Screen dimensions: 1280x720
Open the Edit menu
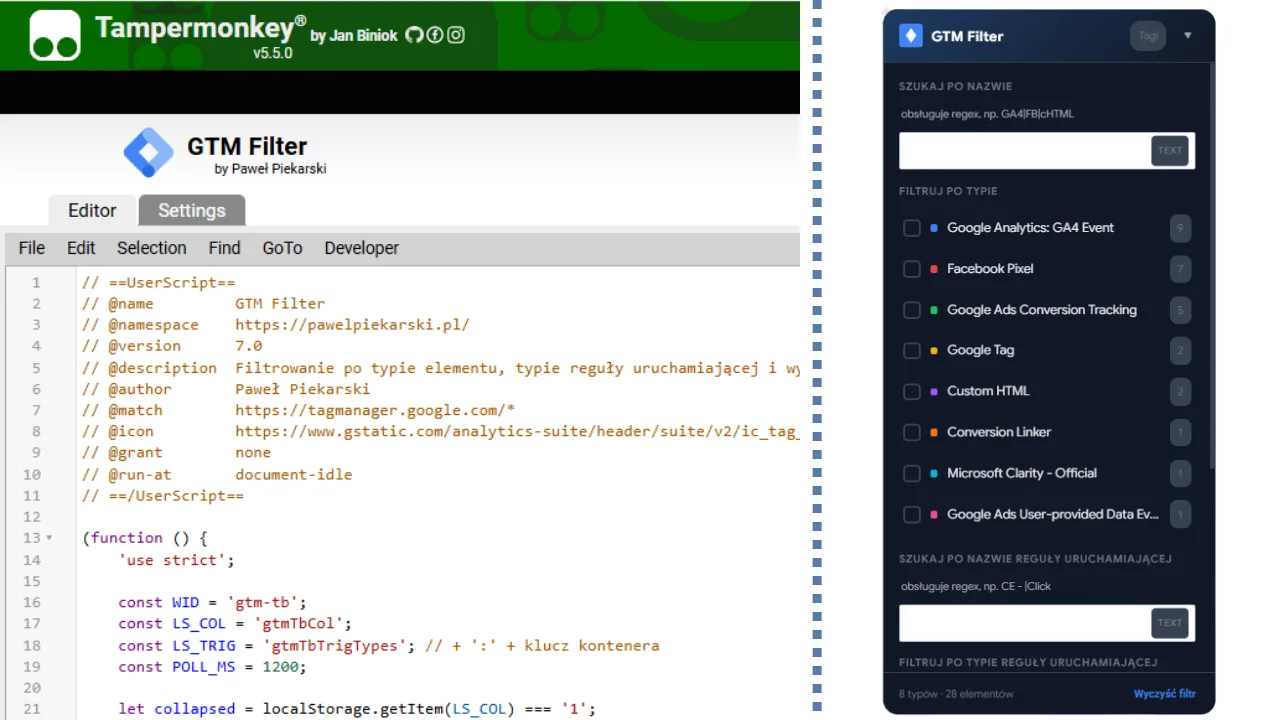pyautogui.click(x=81, y=248)
